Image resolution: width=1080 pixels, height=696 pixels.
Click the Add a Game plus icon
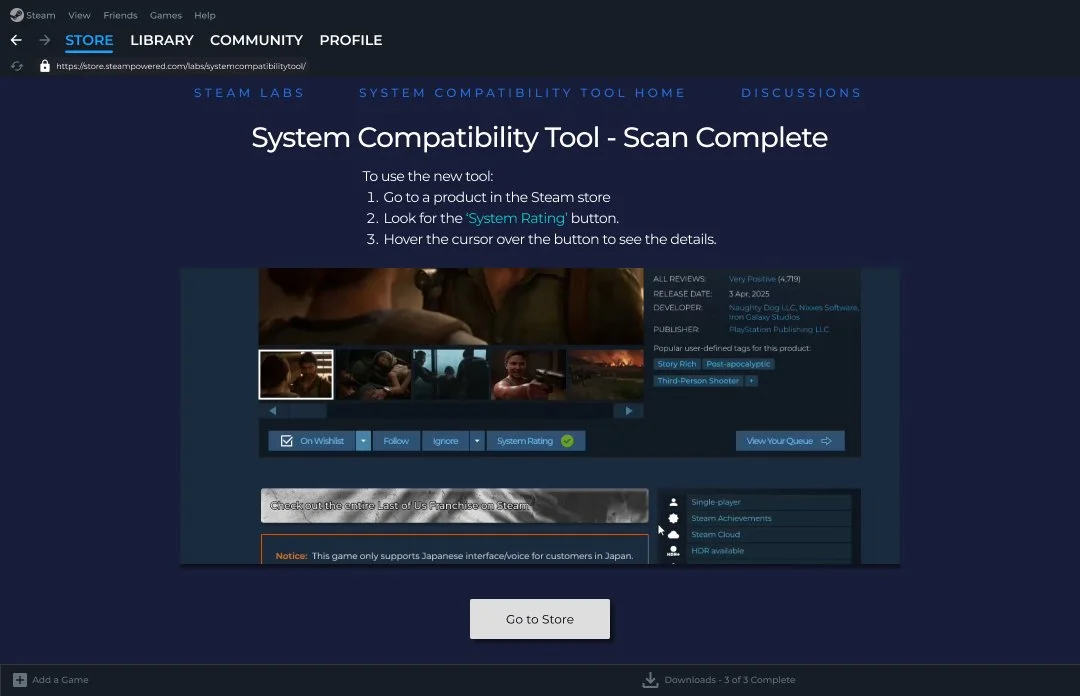[20, 680]
